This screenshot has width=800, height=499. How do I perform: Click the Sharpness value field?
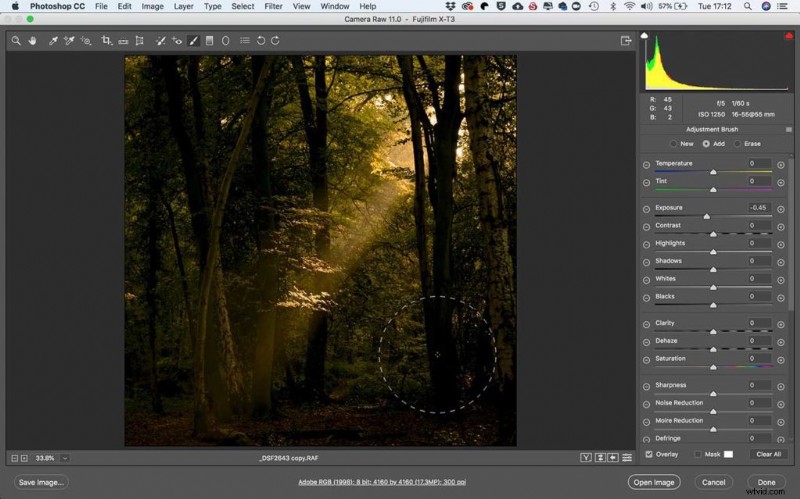[x=758, y=385]
